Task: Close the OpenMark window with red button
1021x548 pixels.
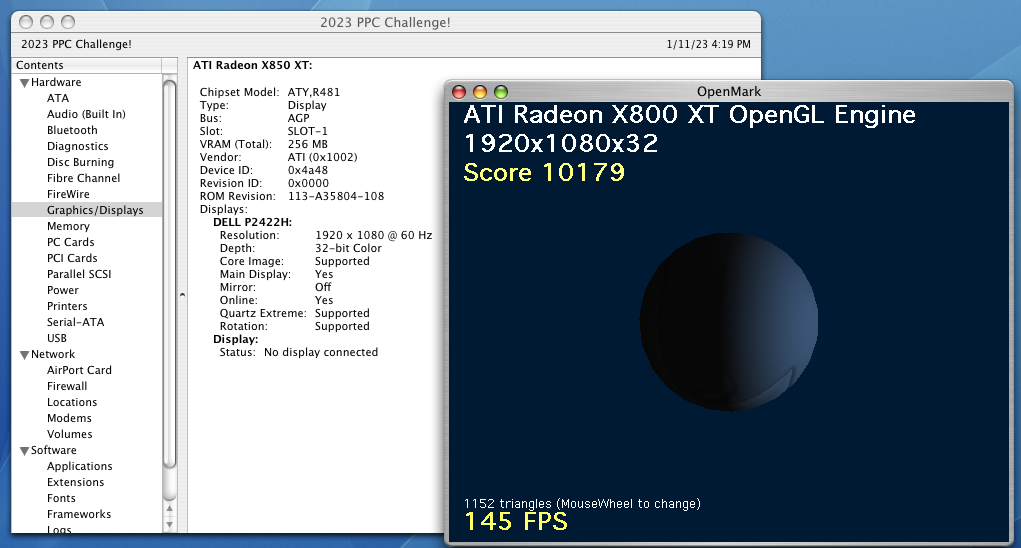Action: (460, 92)
